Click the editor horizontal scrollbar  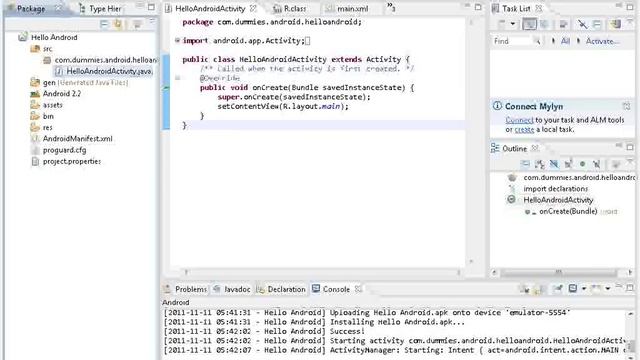pyautogui.click(x=322, y=272)
